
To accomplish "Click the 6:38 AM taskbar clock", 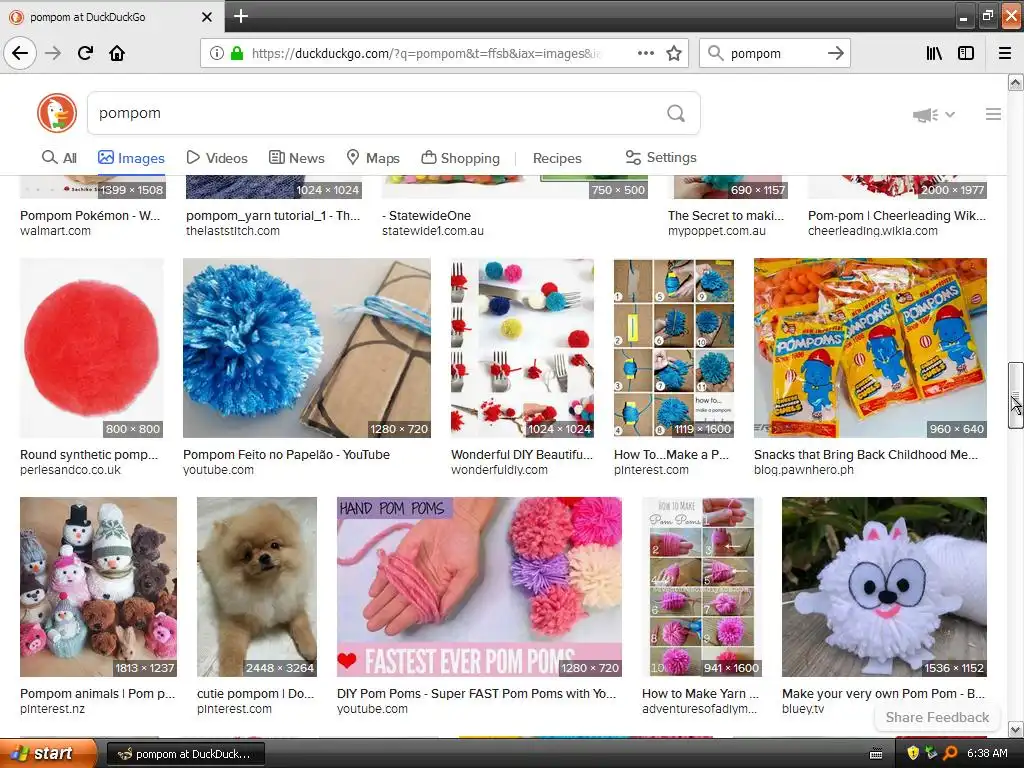I will tap(987, 754).
